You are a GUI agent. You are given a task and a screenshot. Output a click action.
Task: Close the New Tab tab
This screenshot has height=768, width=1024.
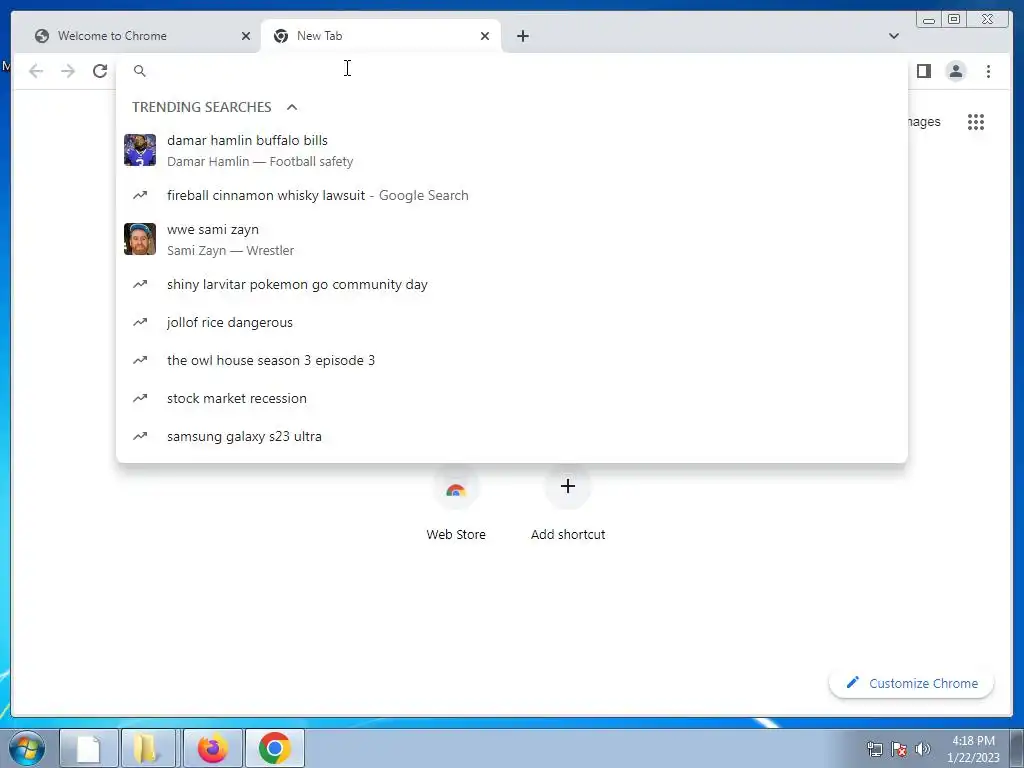(485, 36)
